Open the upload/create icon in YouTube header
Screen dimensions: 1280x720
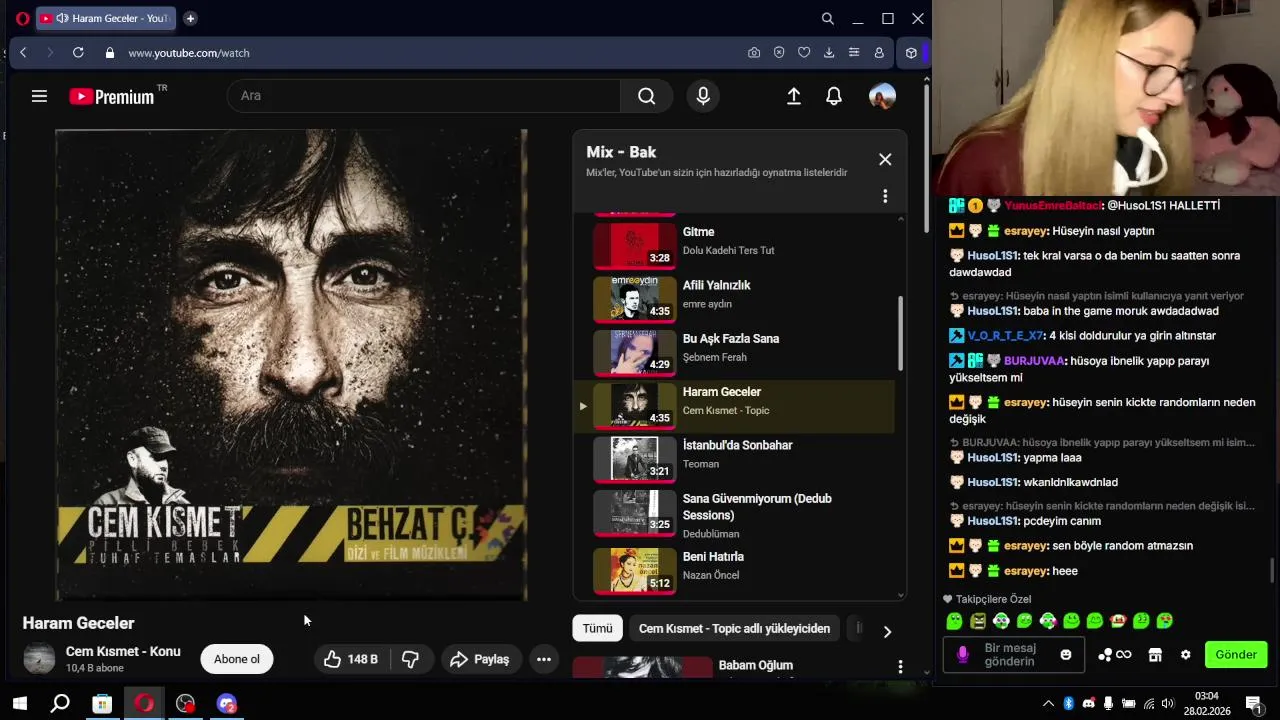coord(794,96)
